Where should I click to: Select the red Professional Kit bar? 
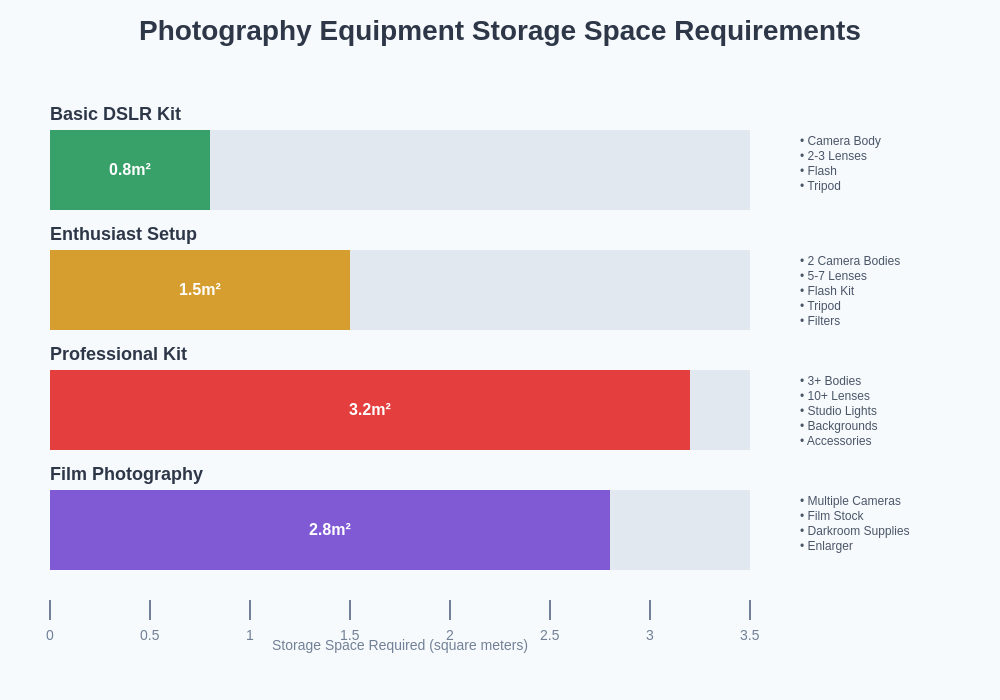click(x=370, y=410)
